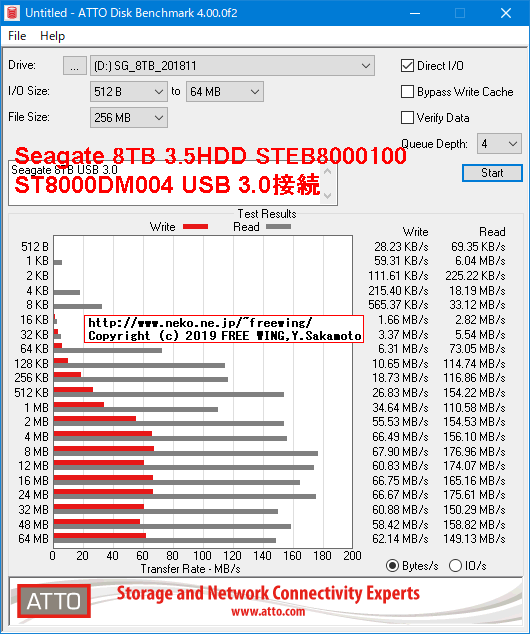Click the 150.29 MB/s read value
Image resolution: width=530 pixels, height=634 pixels.
point(474,509)
